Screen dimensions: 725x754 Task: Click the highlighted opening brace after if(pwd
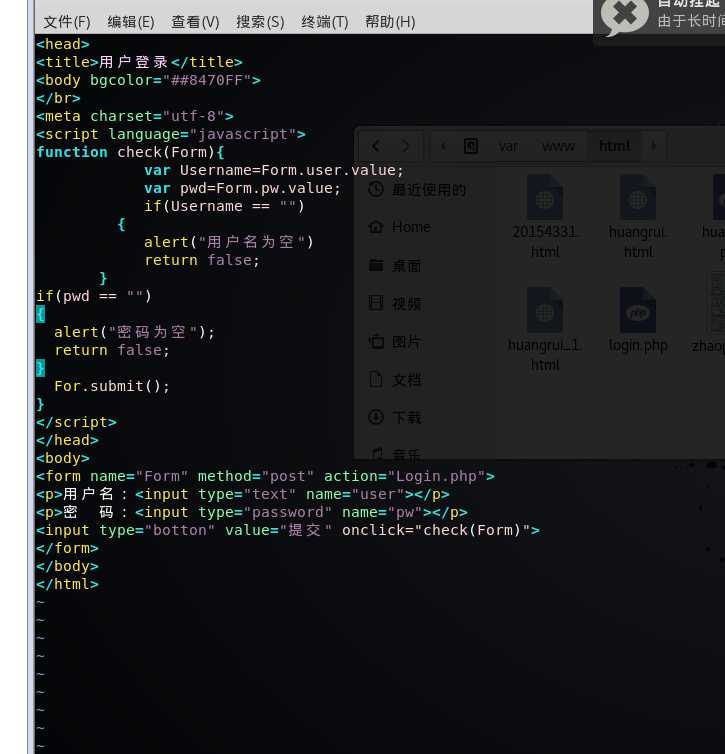(40, 314)
